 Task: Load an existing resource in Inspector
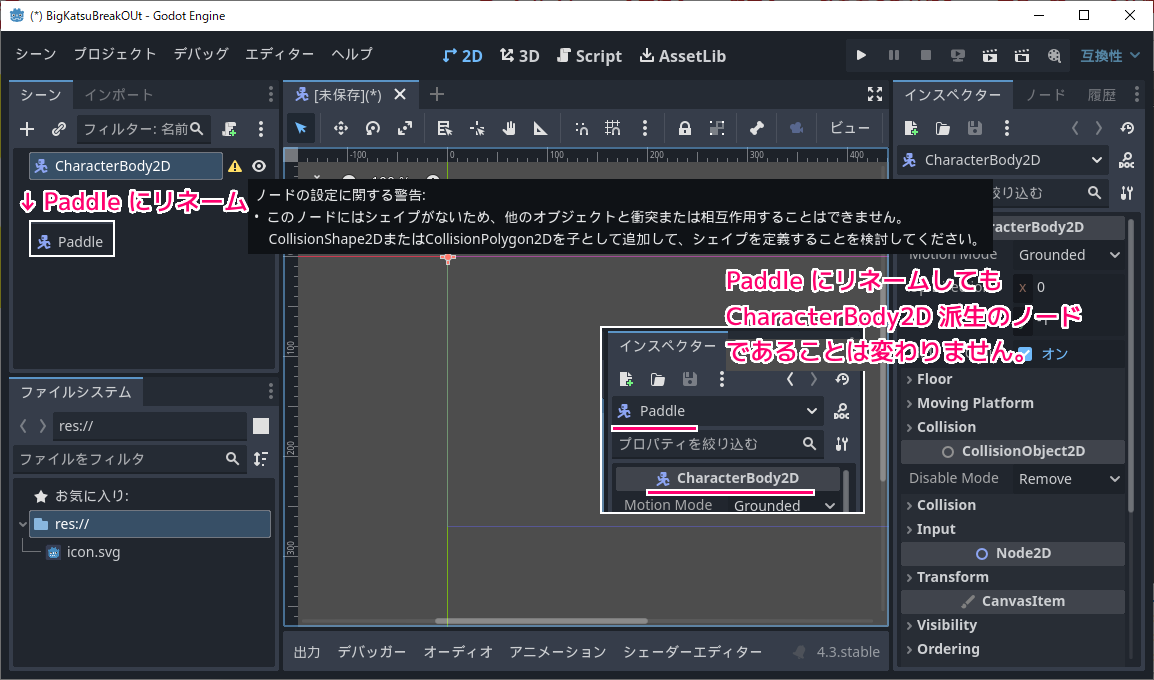pos(943,128)
